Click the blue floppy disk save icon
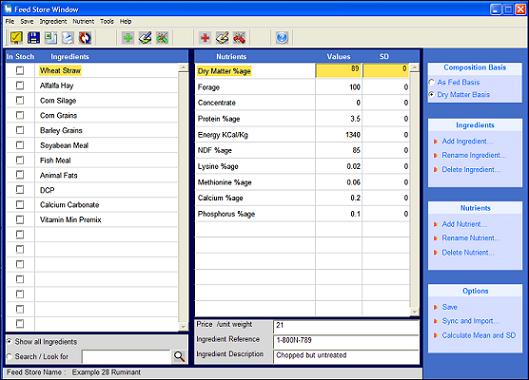This screenshot has width=529, height=380. pos(33,37)
